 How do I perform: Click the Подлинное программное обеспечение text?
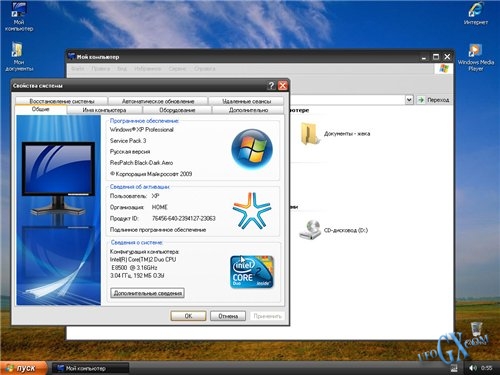[158, 230]
